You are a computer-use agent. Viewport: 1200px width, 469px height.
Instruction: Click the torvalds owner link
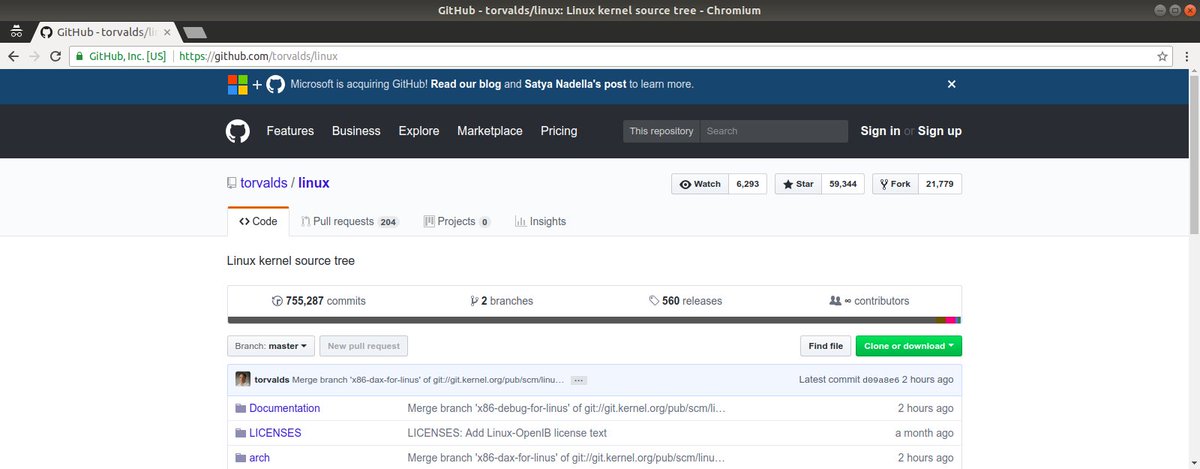264,183
